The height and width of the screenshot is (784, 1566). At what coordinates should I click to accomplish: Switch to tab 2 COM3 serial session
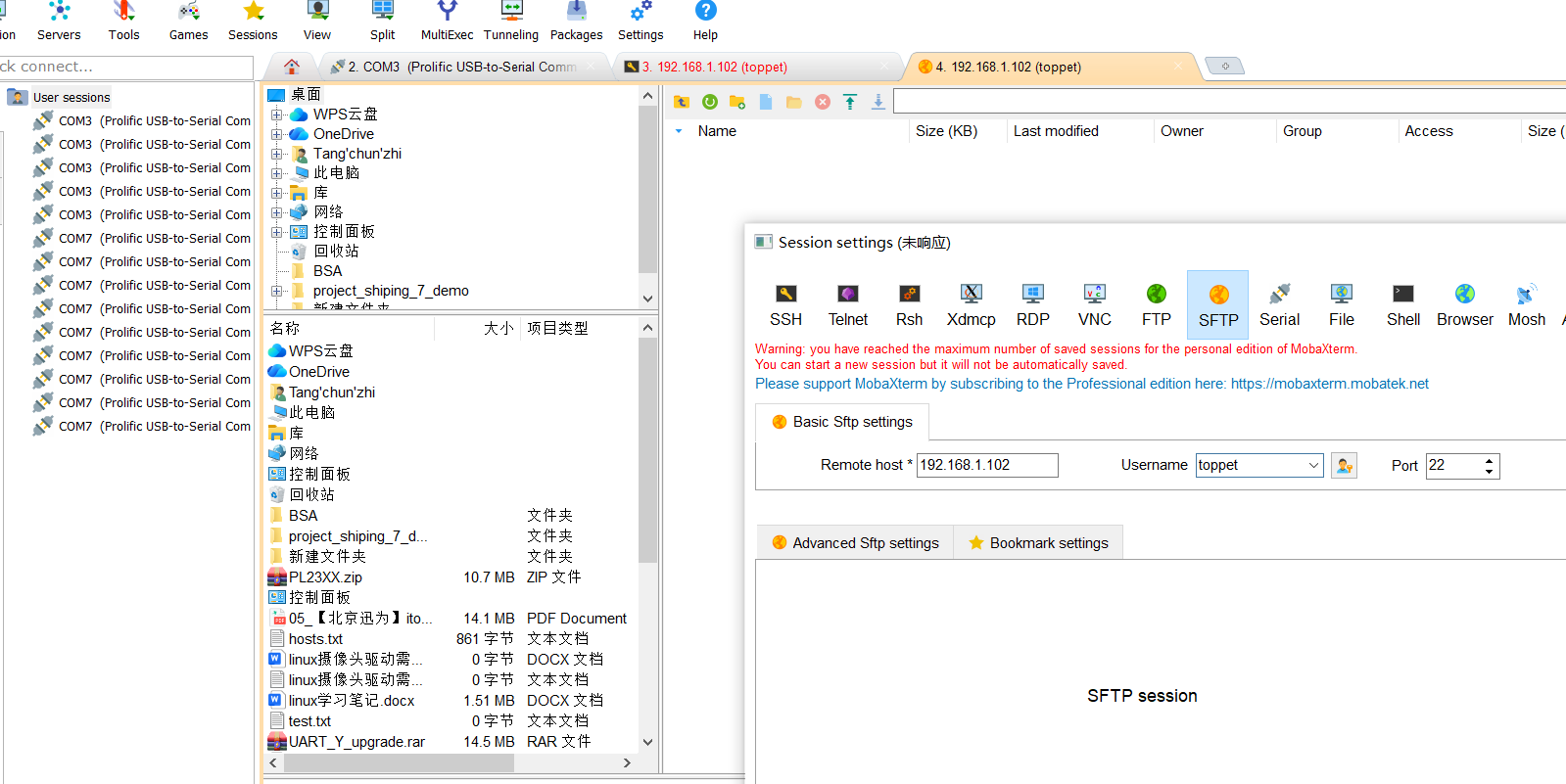(x=462, y=67)
